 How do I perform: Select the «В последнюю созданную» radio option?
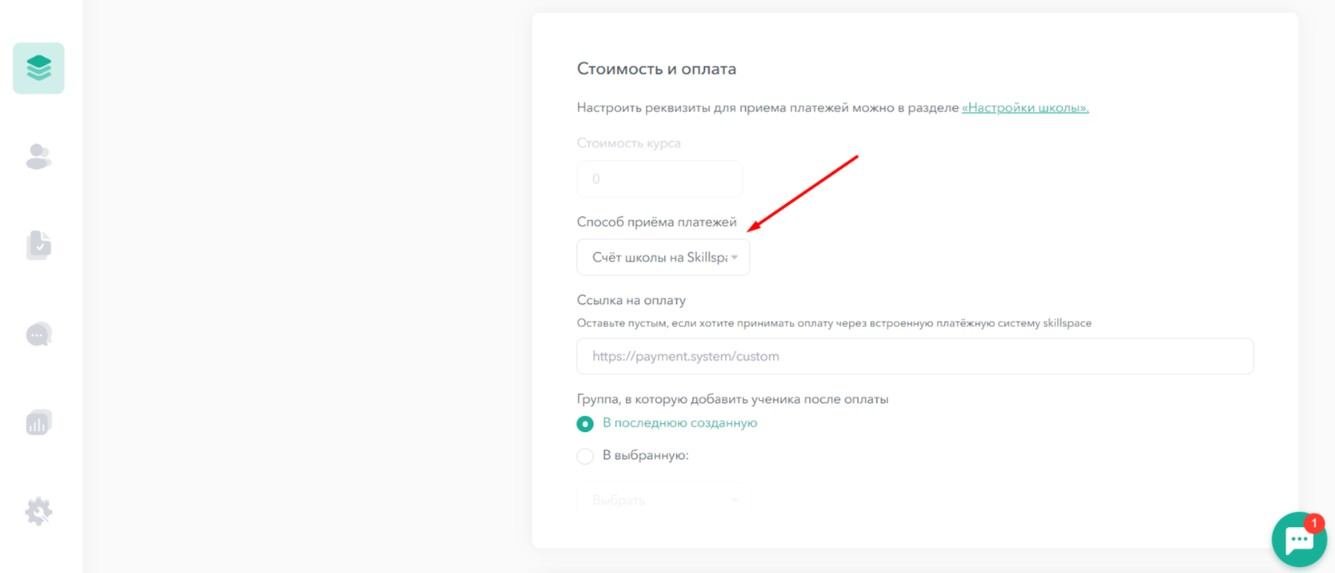[x=585, y=424]
